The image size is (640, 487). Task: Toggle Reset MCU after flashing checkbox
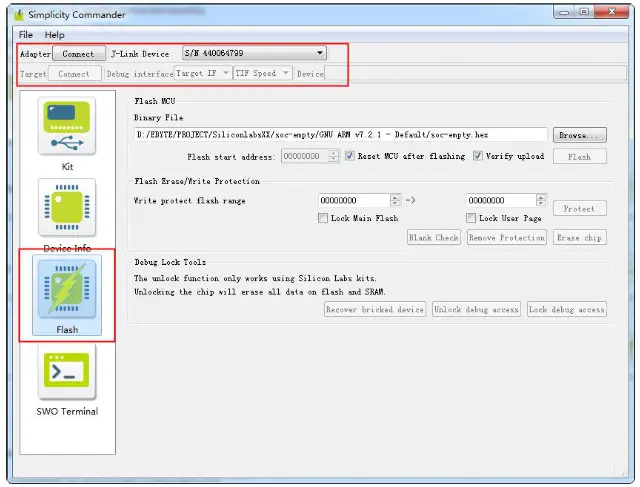pyautogui.click(x=349, y=156)
